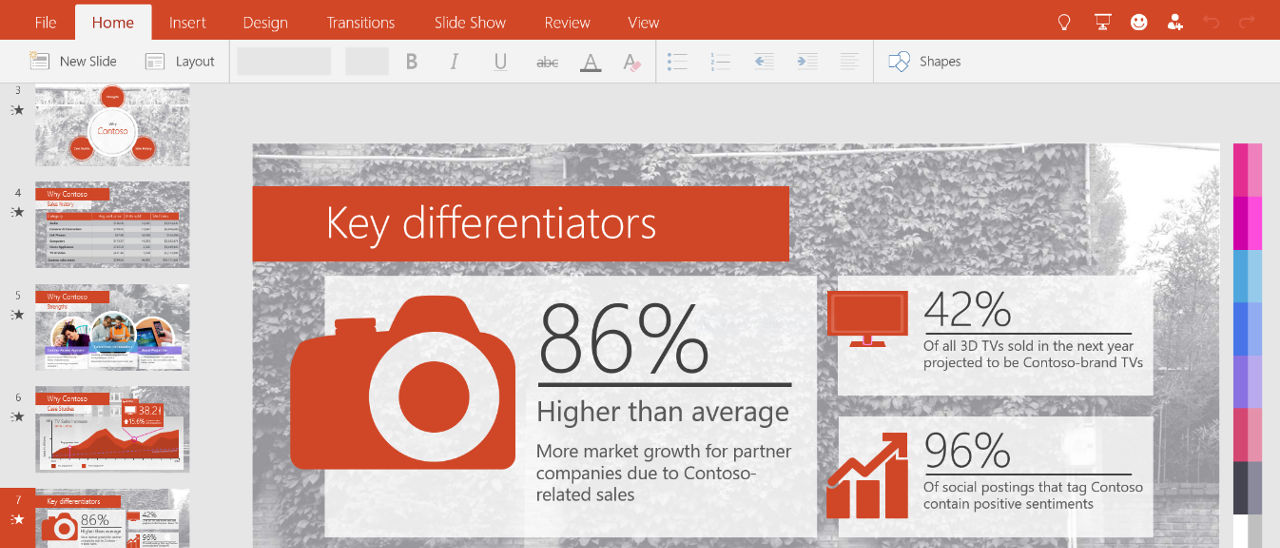1280x548 pixels.
Task: Click the 86% figure on the slide
Action: (x=624, y=338)
